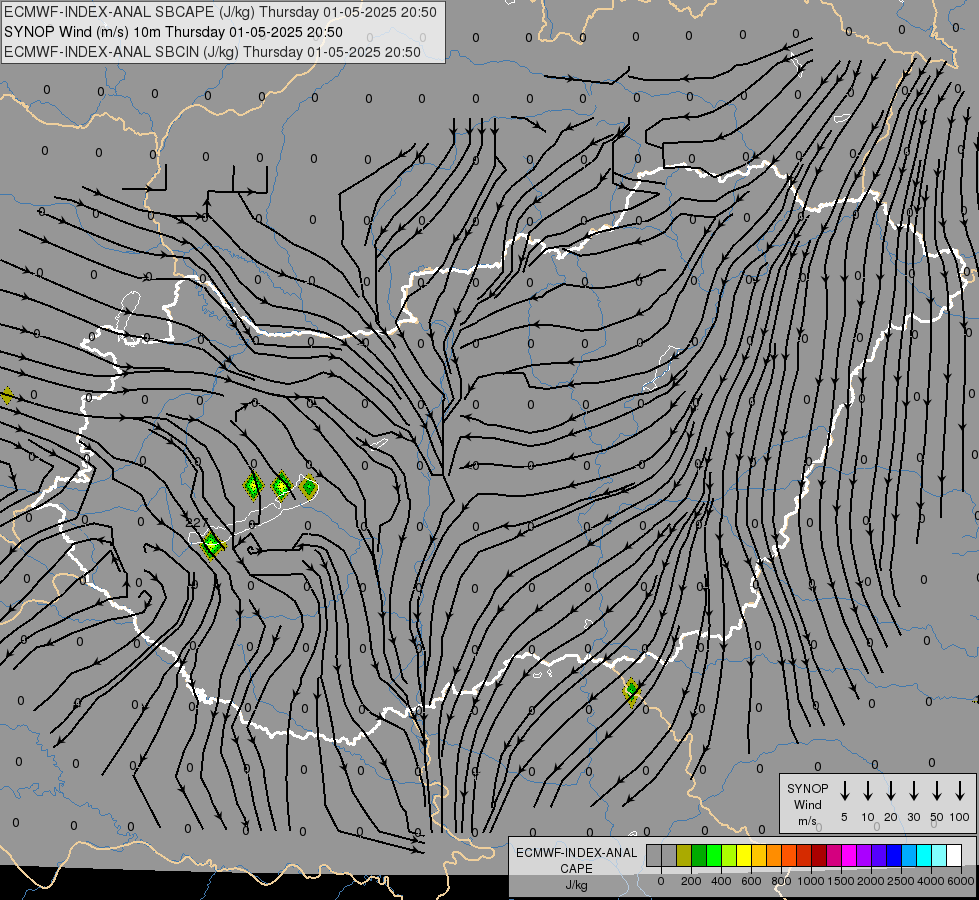This screenshot has height=900, width=979.
Task: Select the green CAPE diamond beside the 227 label
Action: (212, 545)
